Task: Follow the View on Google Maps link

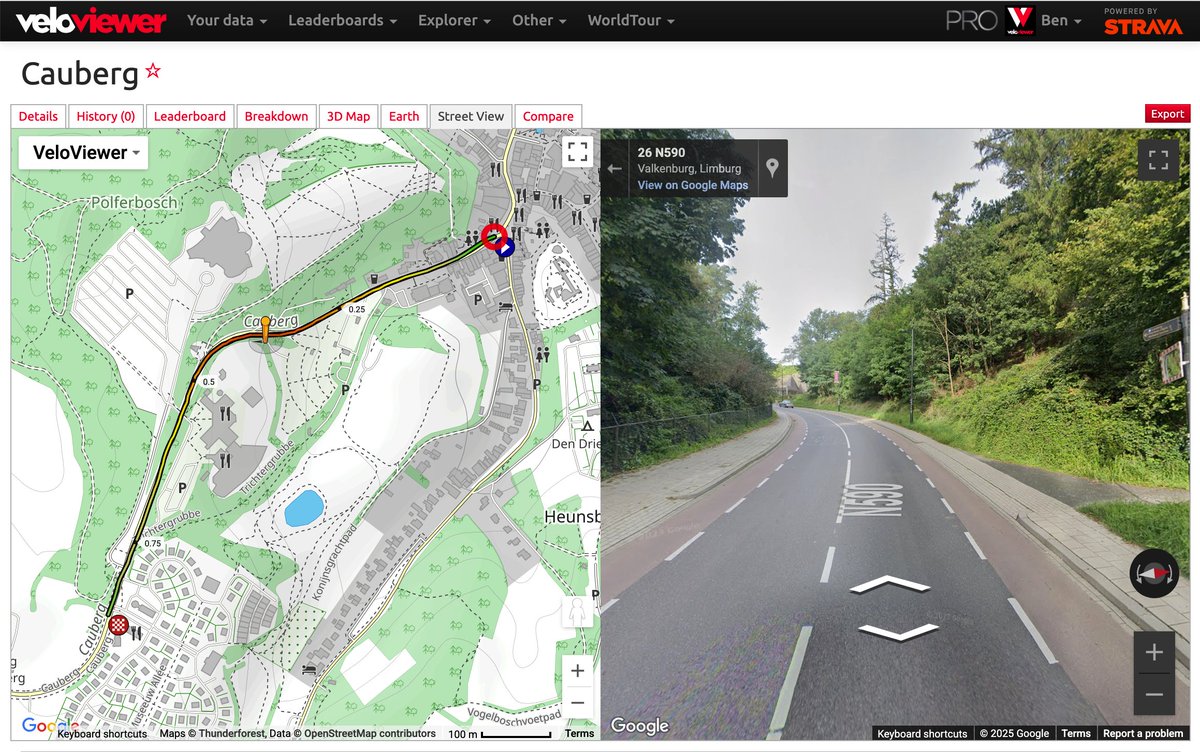Action: pos(693,185)
